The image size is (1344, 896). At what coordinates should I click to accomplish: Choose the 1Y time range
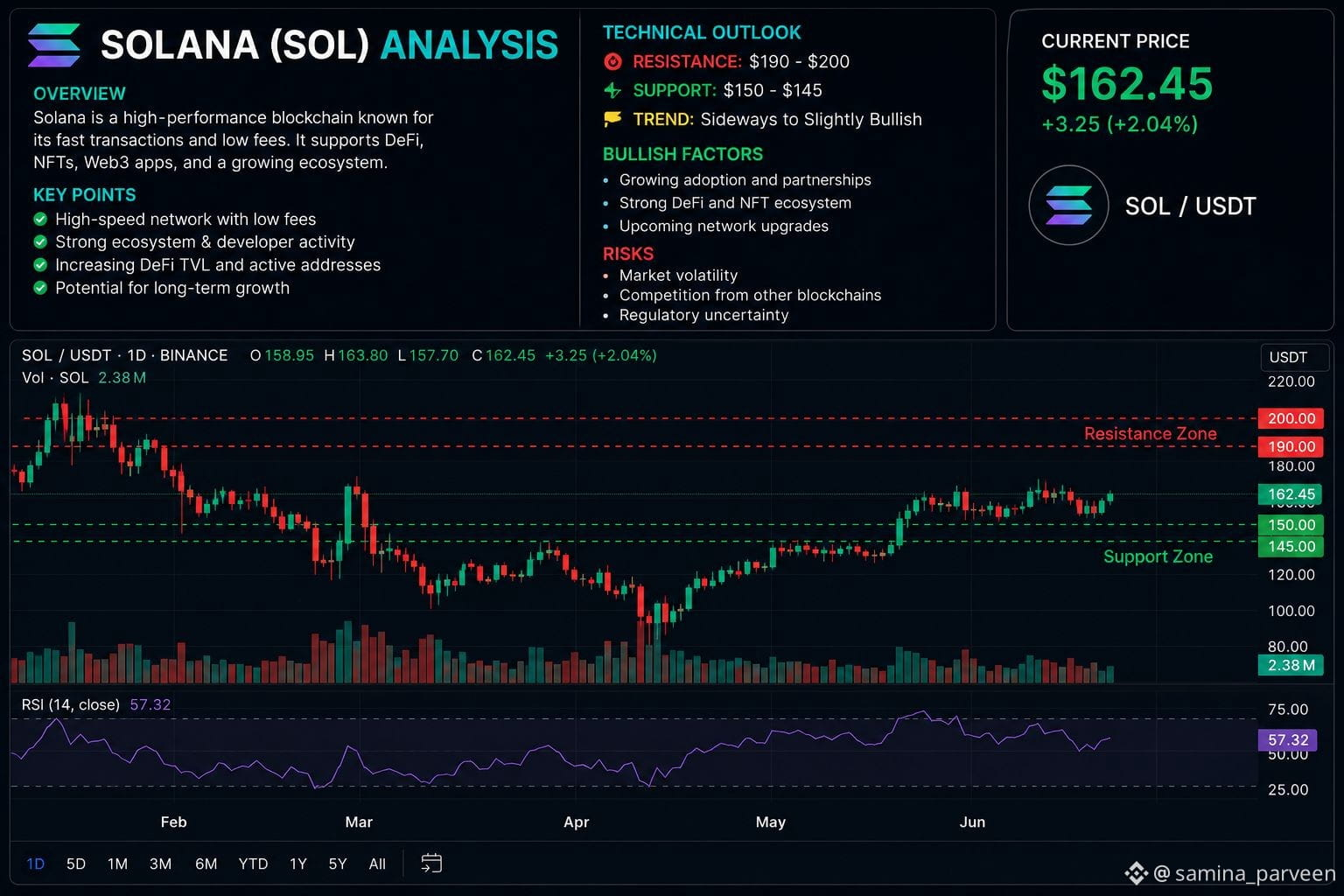coord(298,864)
